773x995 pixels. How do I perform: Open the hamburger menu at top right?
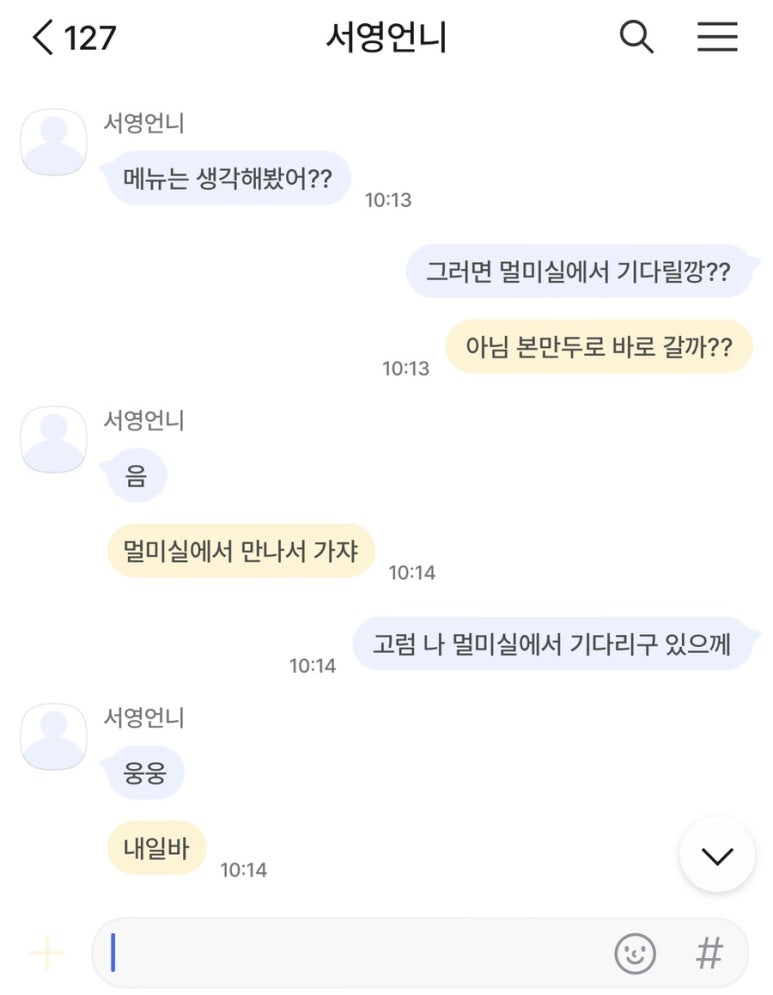coord(717,36)
